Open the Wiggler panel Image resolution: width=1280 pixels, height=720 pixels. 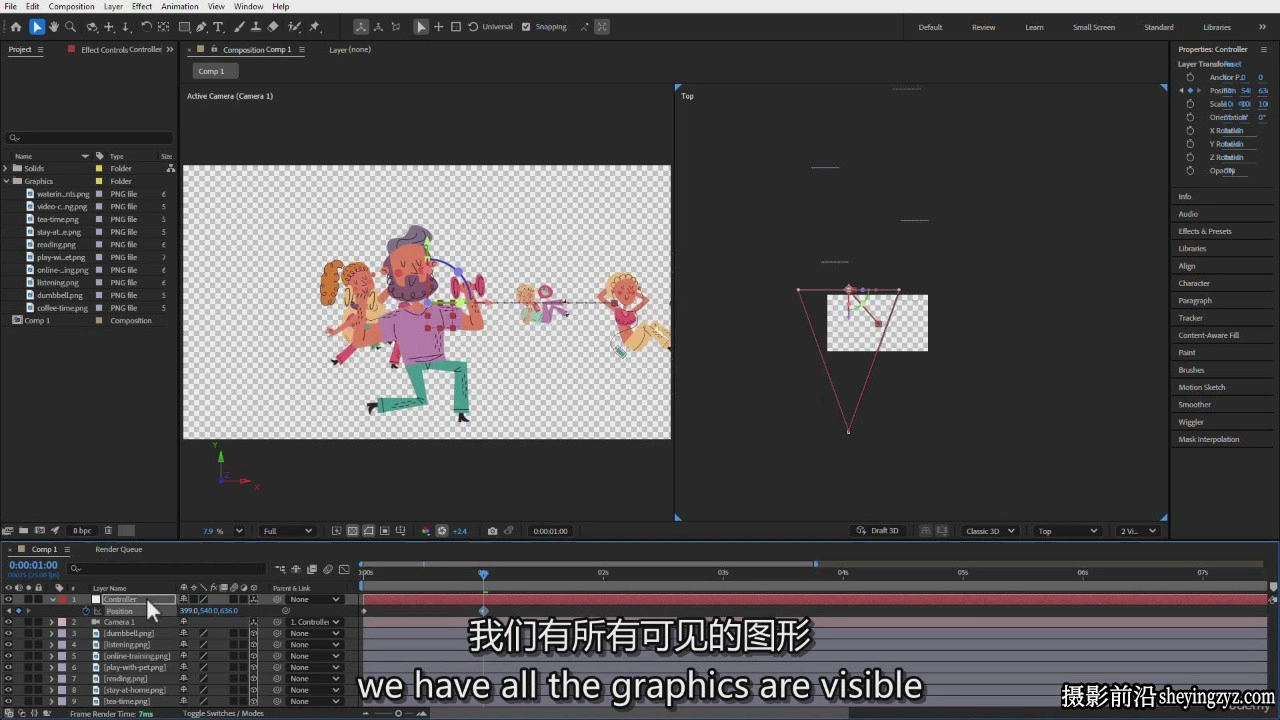click(x=1190, y=422)
